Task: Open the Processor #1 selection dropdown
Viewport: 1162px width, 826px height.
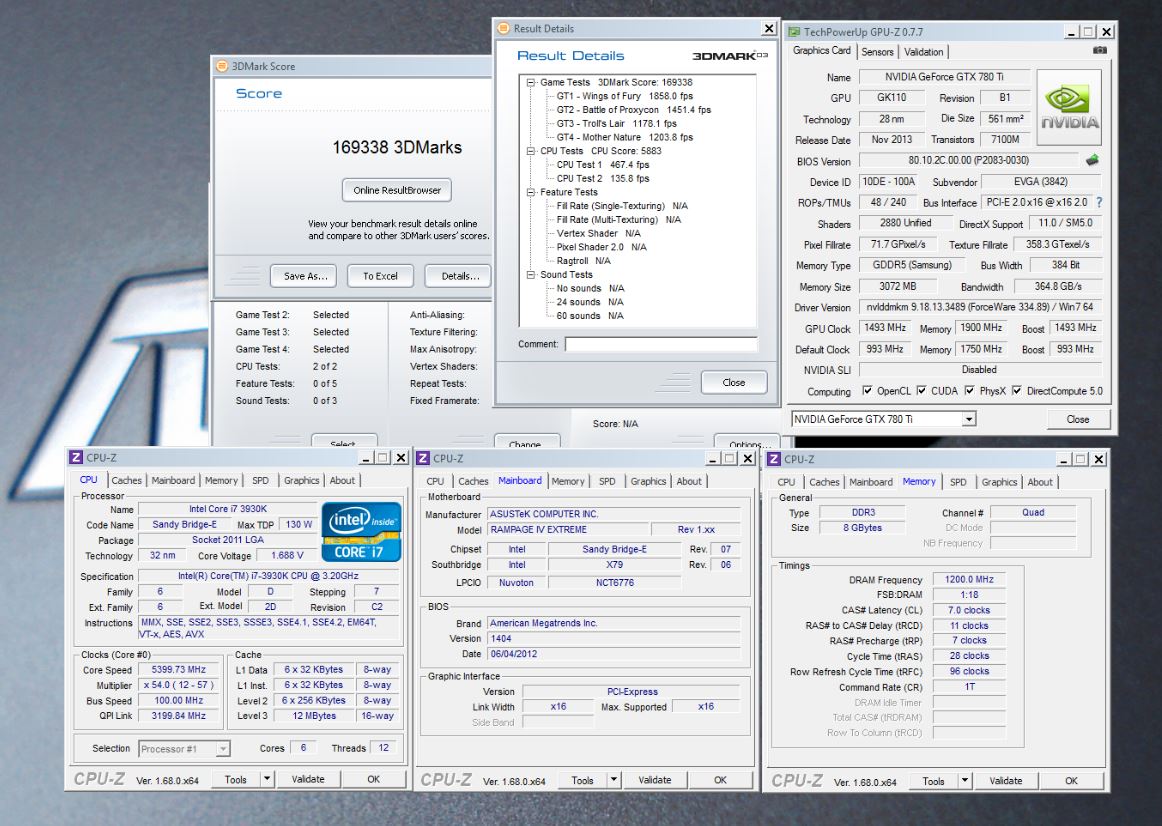Action: pyautogui.click(x=222, y=749)
